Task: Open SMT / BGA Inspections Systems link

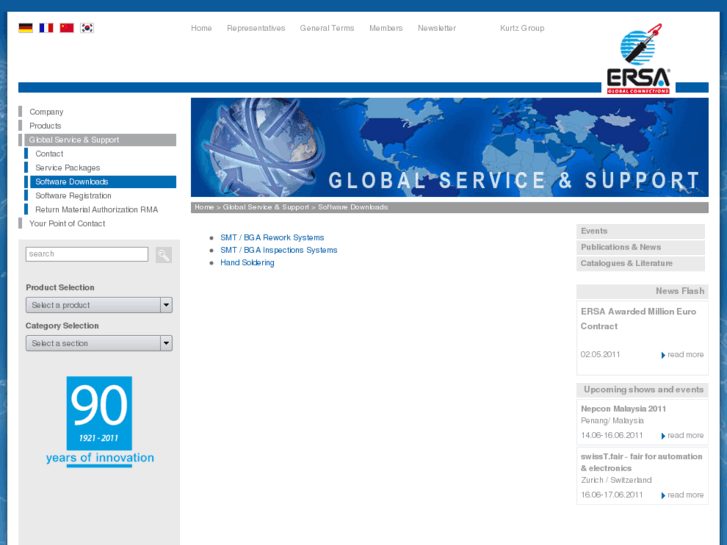Action: coord(279,250)
